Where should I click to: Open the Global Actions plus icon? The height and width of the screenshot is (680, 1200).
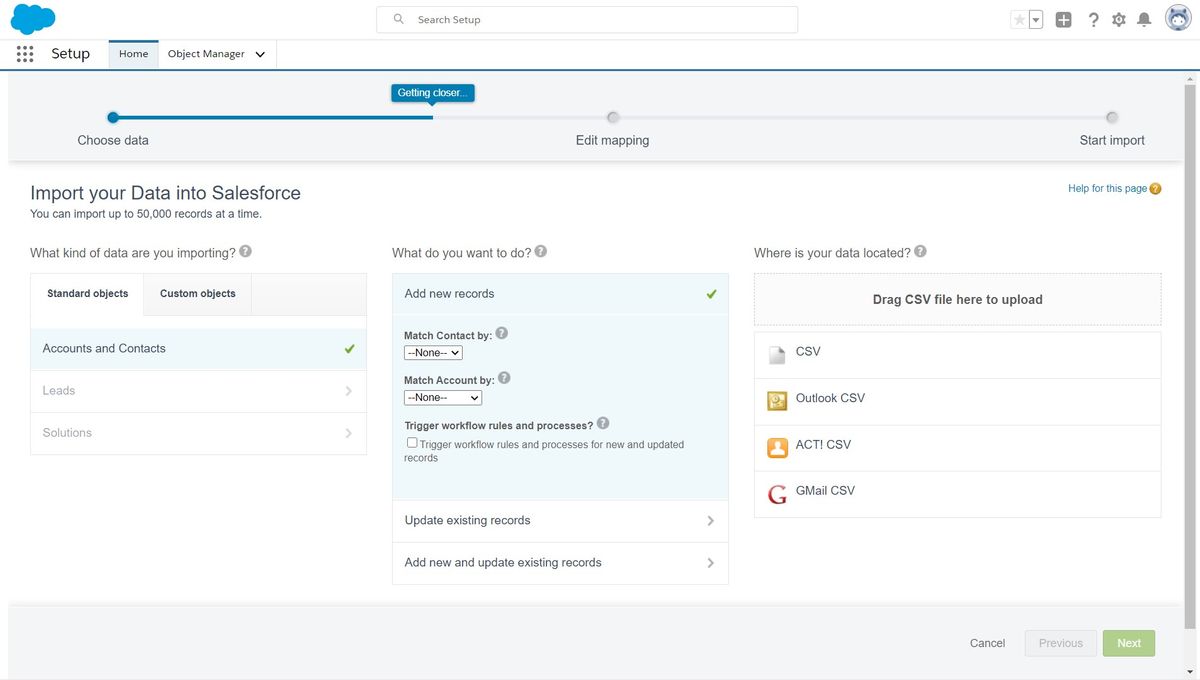click(1064, 20)
